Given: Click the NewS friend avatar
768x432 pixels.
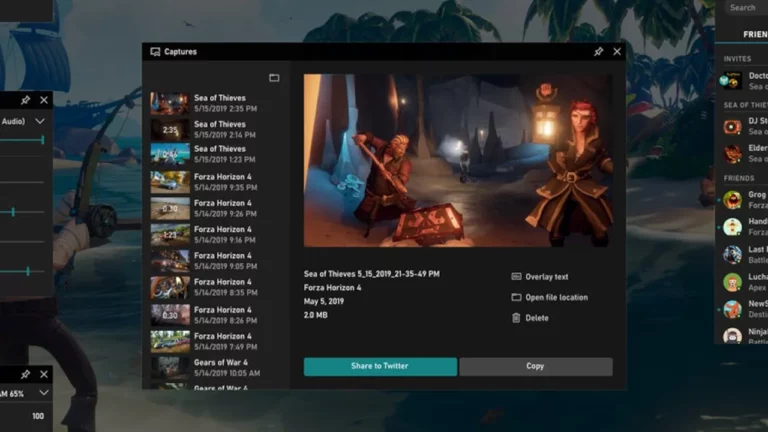Looking at the screenshot, I should pos(732,310).
